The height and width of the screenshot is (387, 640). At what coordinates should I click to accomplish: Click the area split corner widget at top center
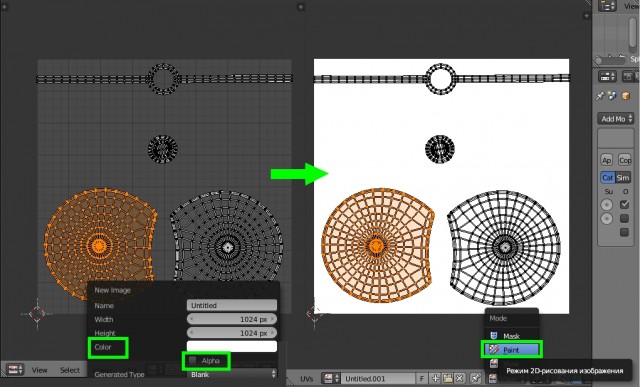click(x=301, y=7)
